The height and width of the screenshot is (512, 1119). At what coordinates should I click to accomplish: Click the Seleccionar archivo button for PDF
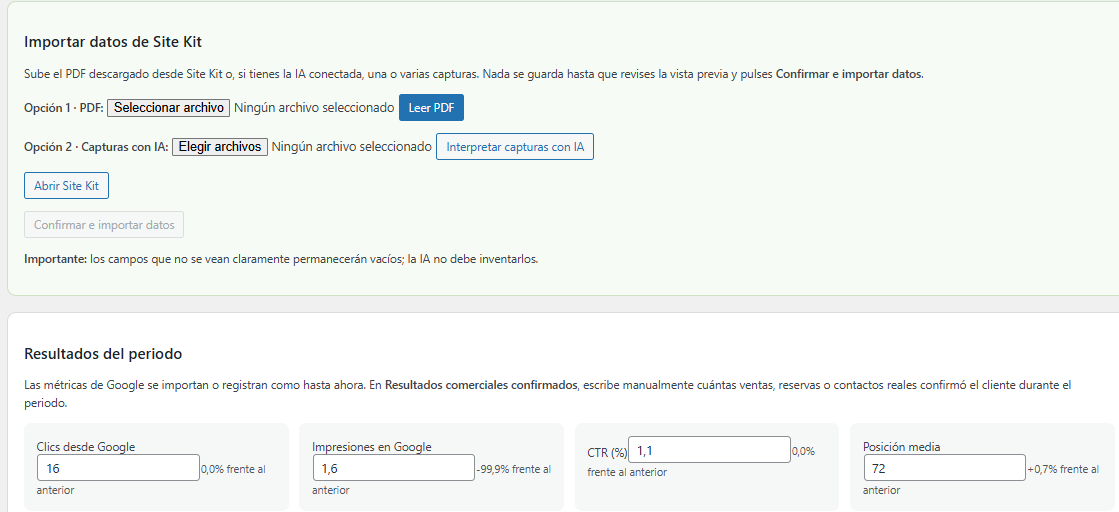coord(168,108)
